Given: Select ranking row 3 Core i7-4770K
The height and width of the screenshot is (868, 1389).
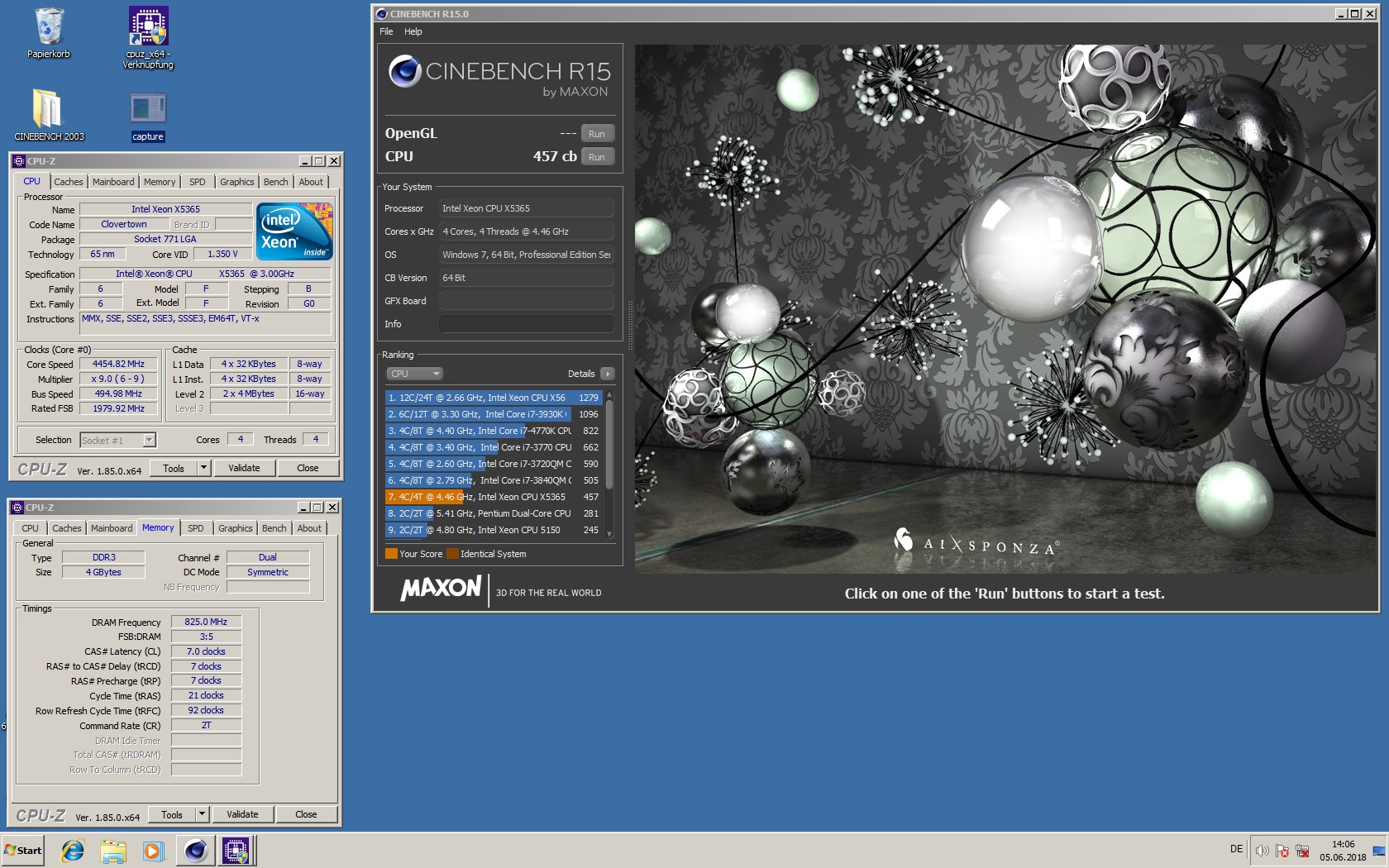Looking at the screenshot, I should pyautogui.click(x=494, y=431).
